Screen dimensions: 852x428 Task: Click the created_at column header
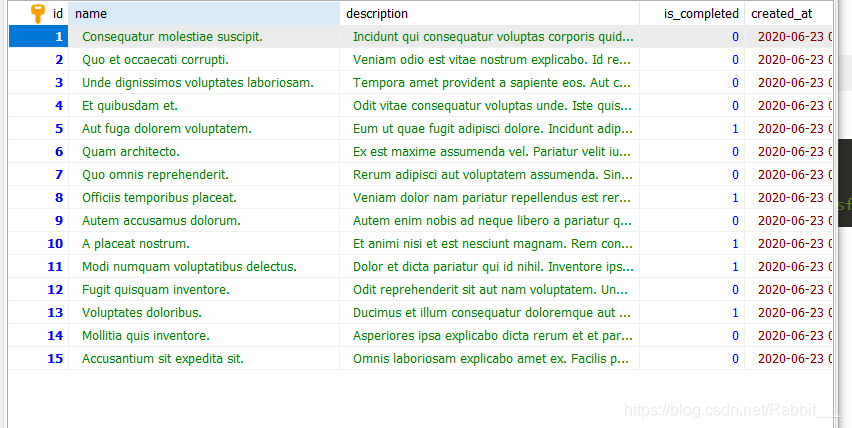pos(788,14)
